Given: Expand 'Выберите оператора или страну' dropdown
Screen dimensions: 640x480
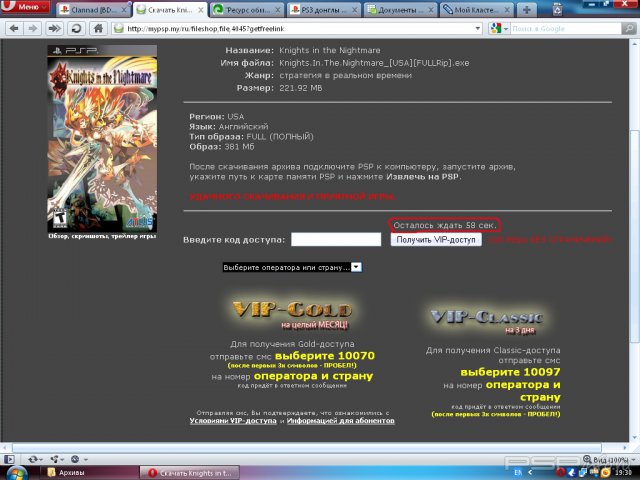Looking at the screenshot, I should pos(291,267).
